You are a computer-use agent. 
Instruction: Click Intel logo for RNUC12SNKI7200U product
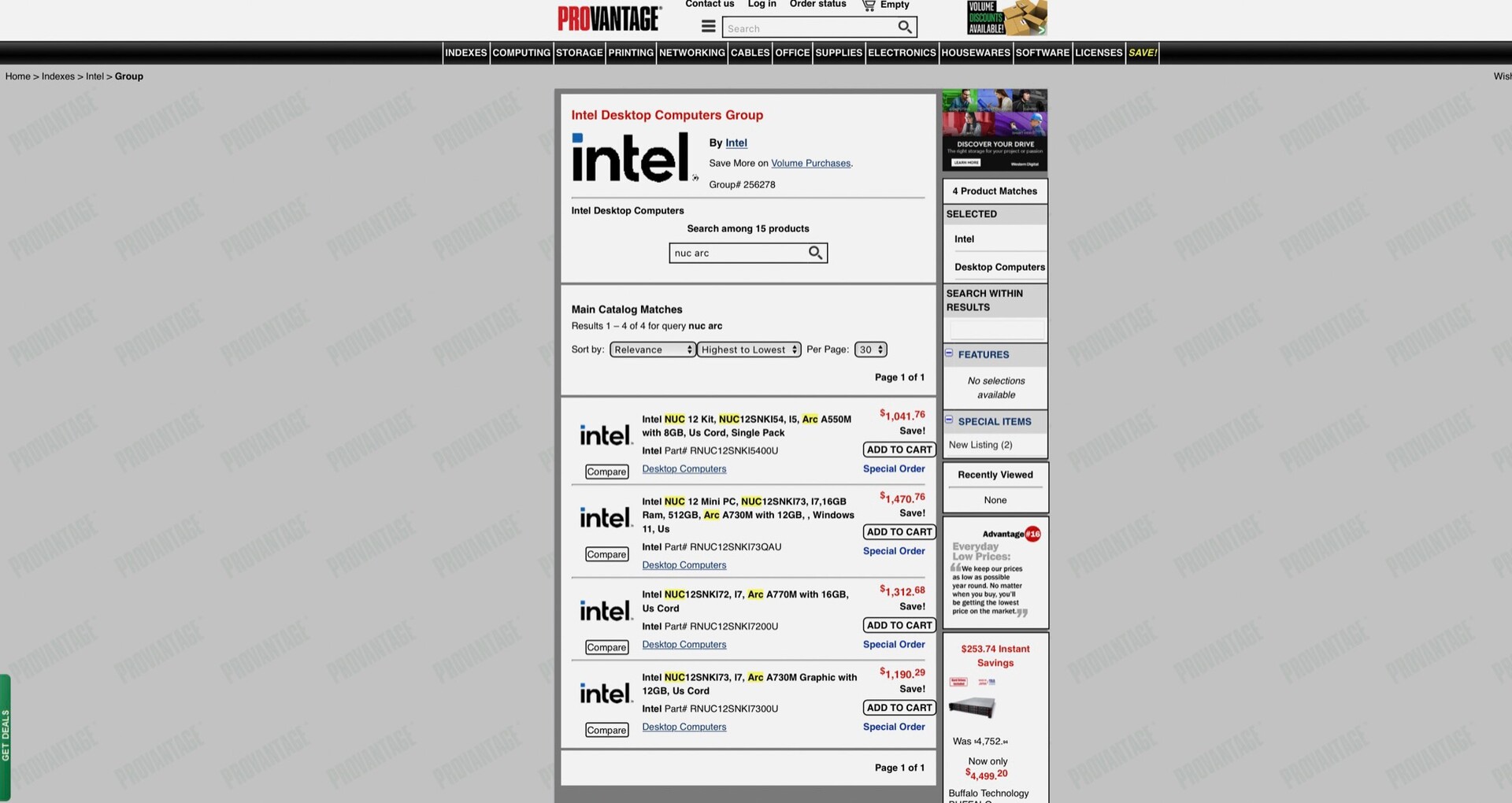click(x=606, y=610)
